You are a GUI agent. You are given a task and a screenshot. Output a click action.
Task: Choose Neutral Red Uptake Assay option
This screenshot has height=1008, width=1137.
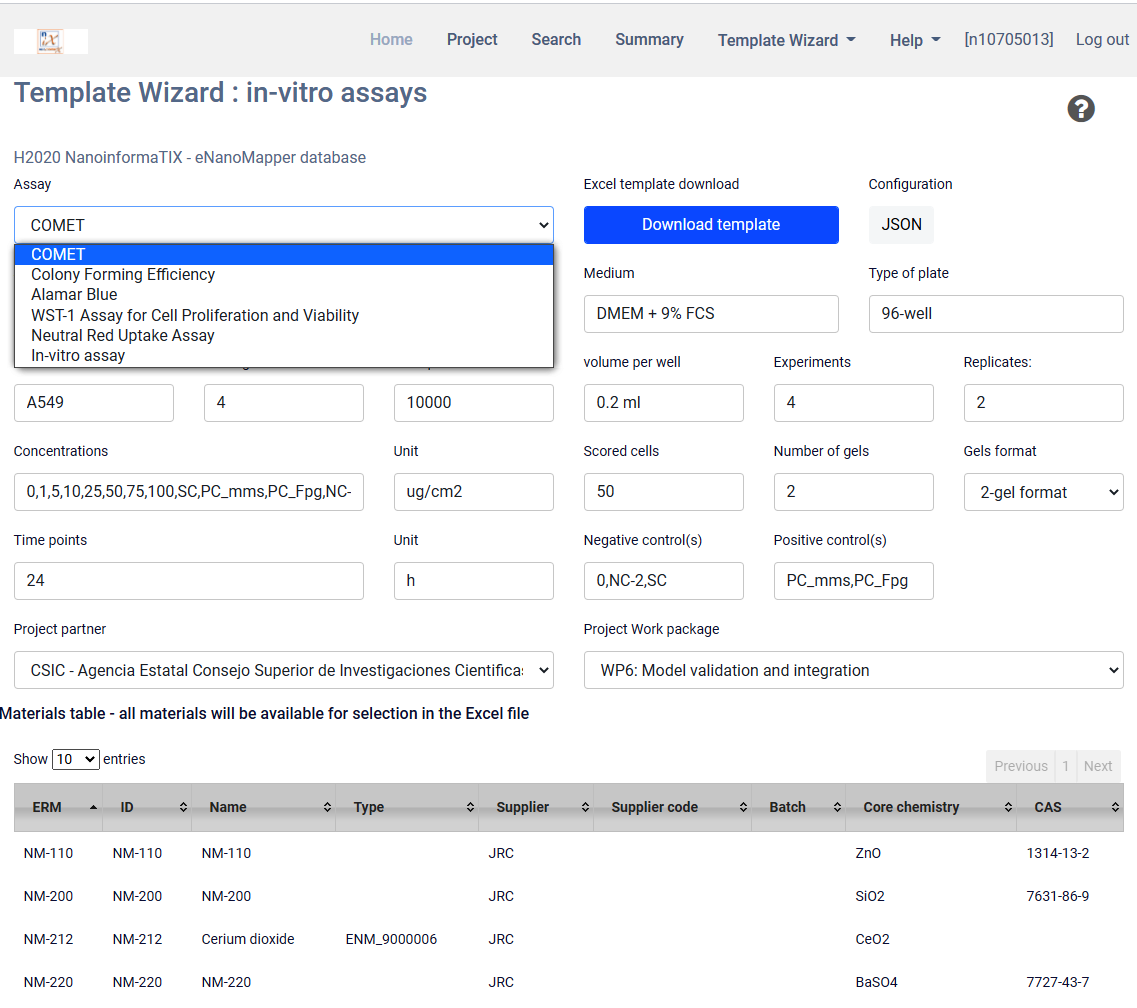(x=123, y=335)
